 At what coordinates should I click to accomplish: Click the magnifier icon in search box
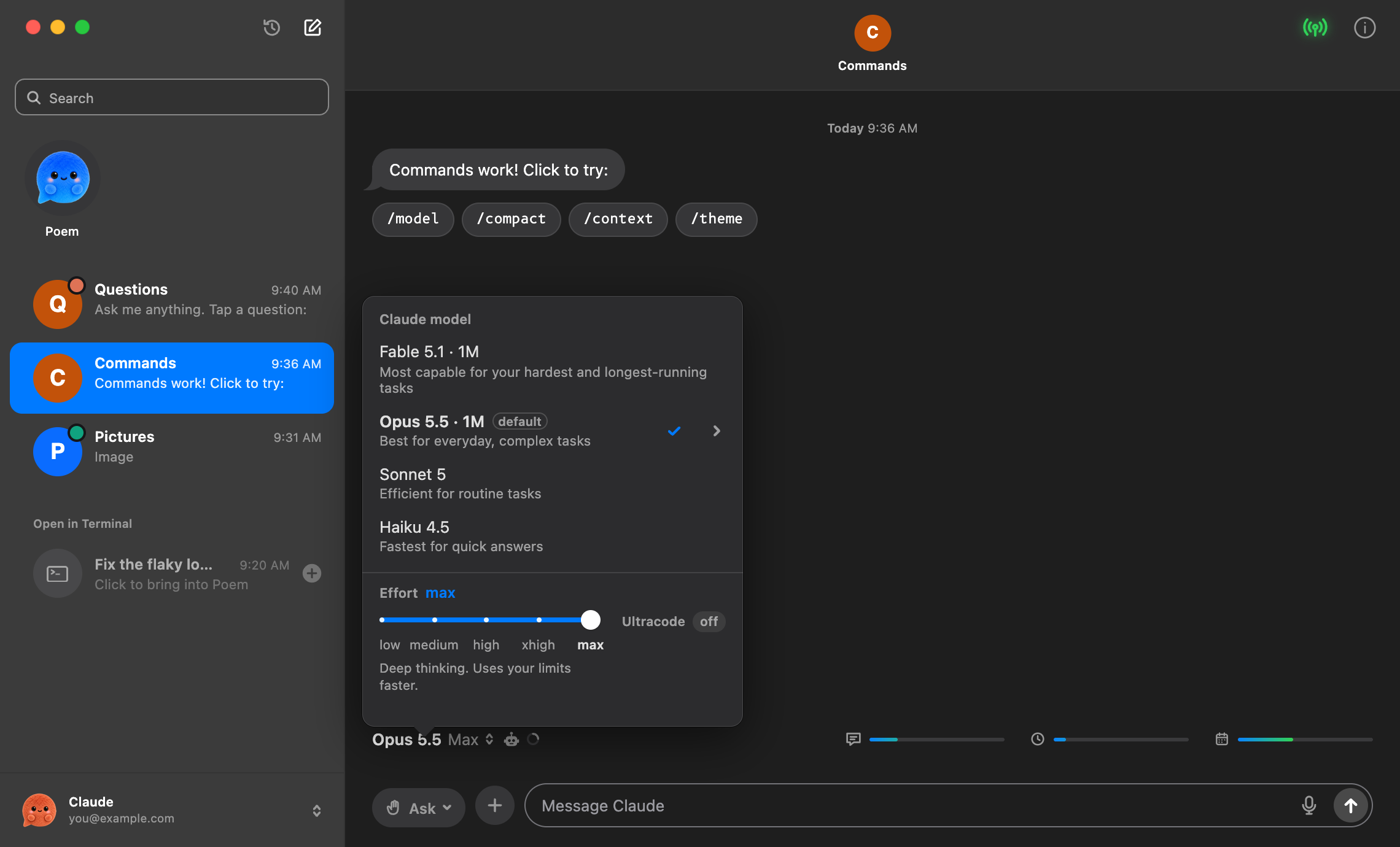coord(34,98)
